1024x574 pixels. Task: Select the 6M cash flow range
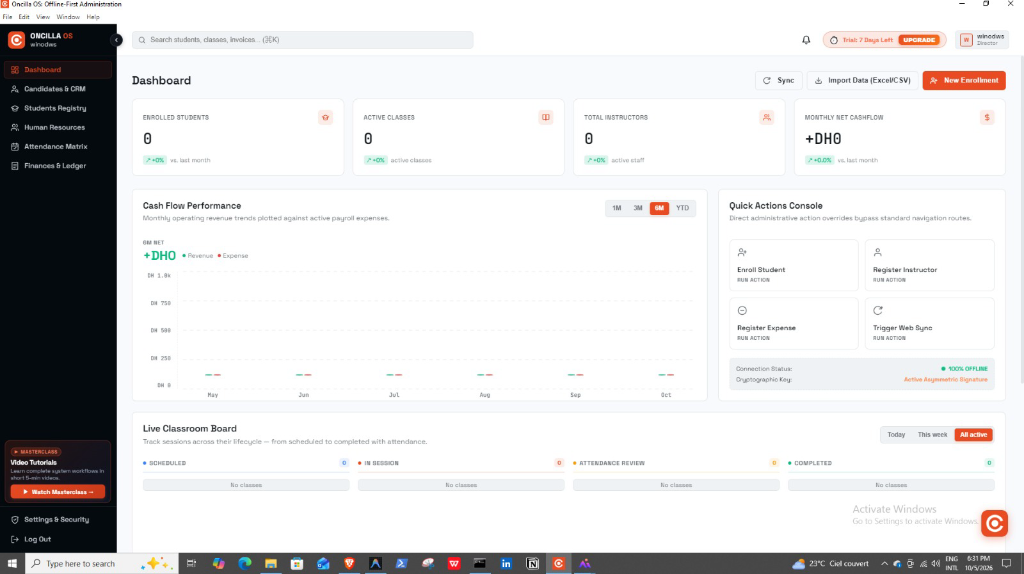pyautogui.click(x=659, y=208)
